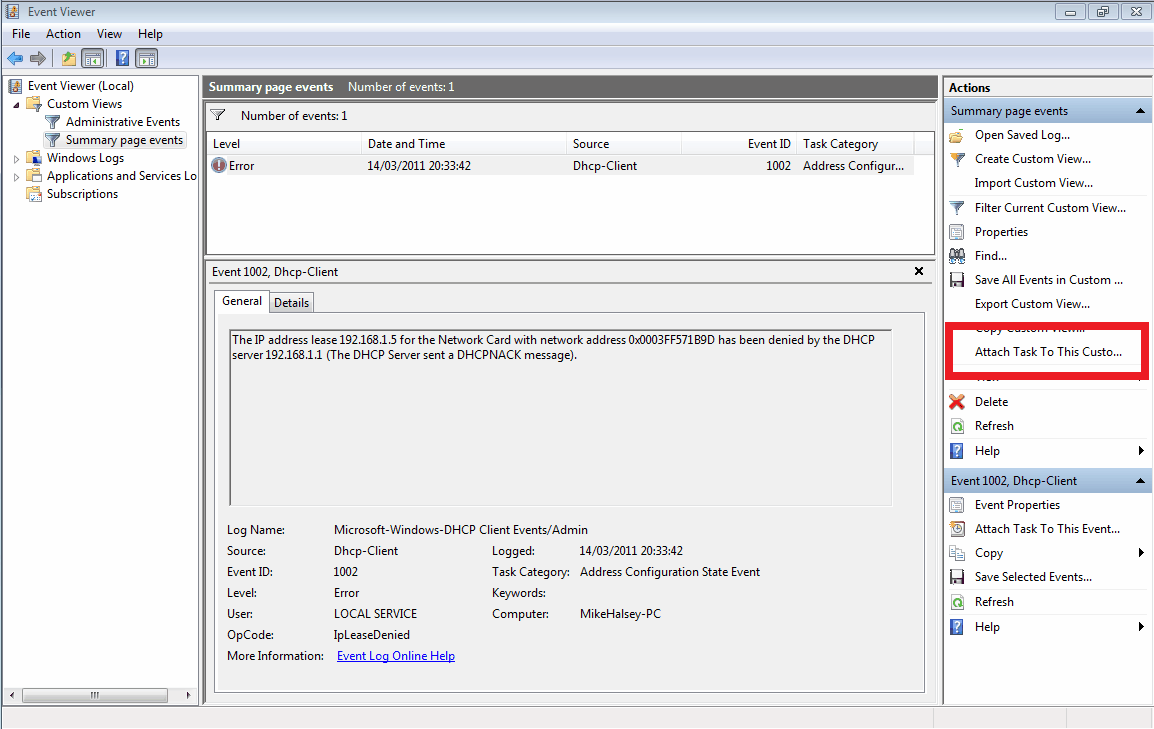Select the Dhcp-Client error event row
The width and height of the screenshot is (1154, 729).
coord(559,166)
